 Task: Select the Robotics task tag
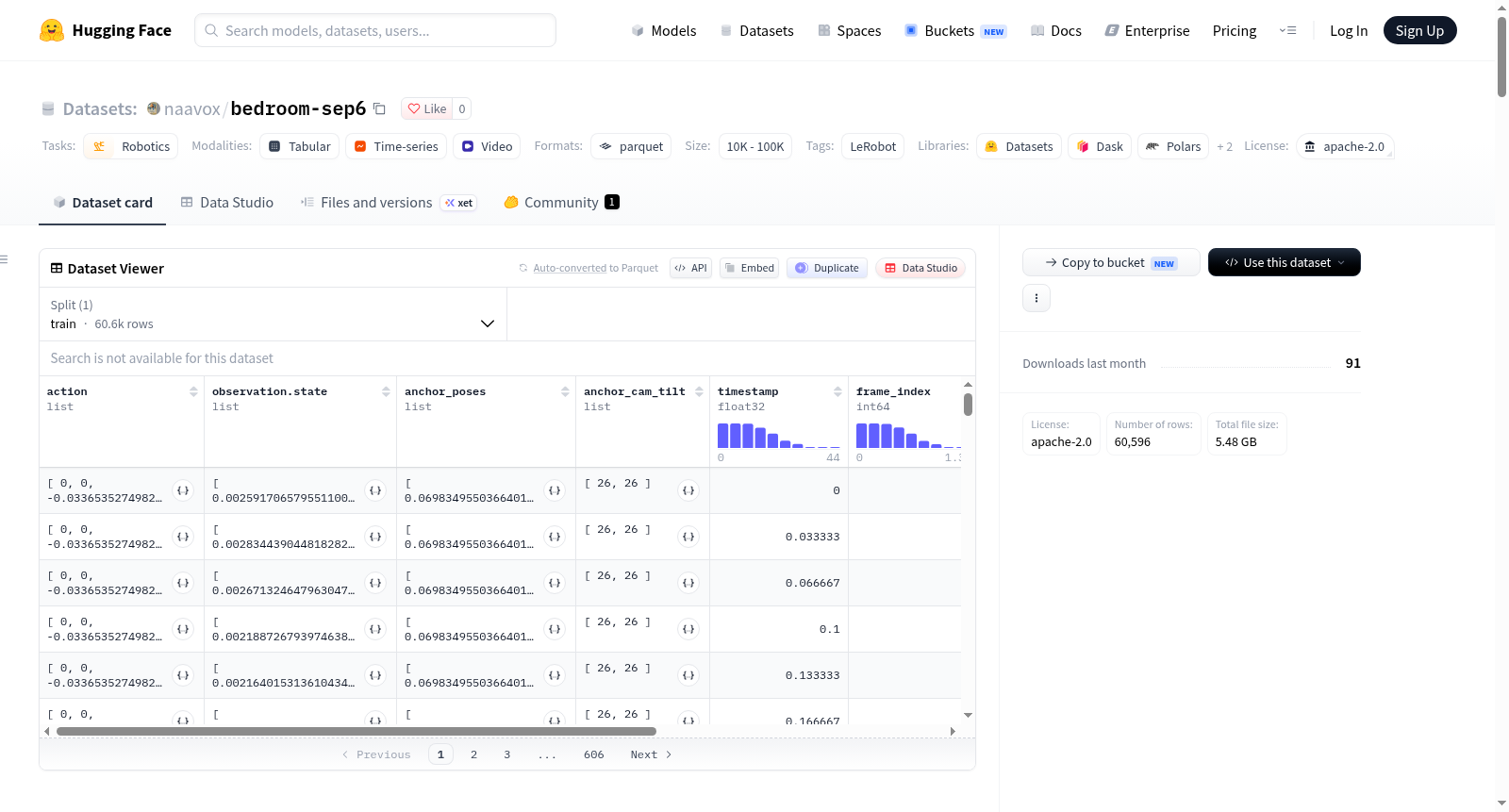[131, 146]
